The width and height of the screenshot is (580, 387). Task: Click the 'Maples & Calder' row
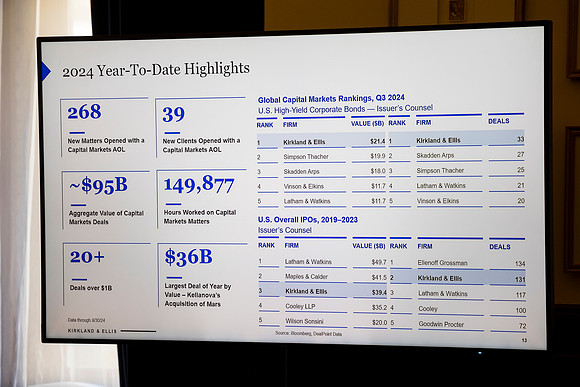(x=306, y=277)
